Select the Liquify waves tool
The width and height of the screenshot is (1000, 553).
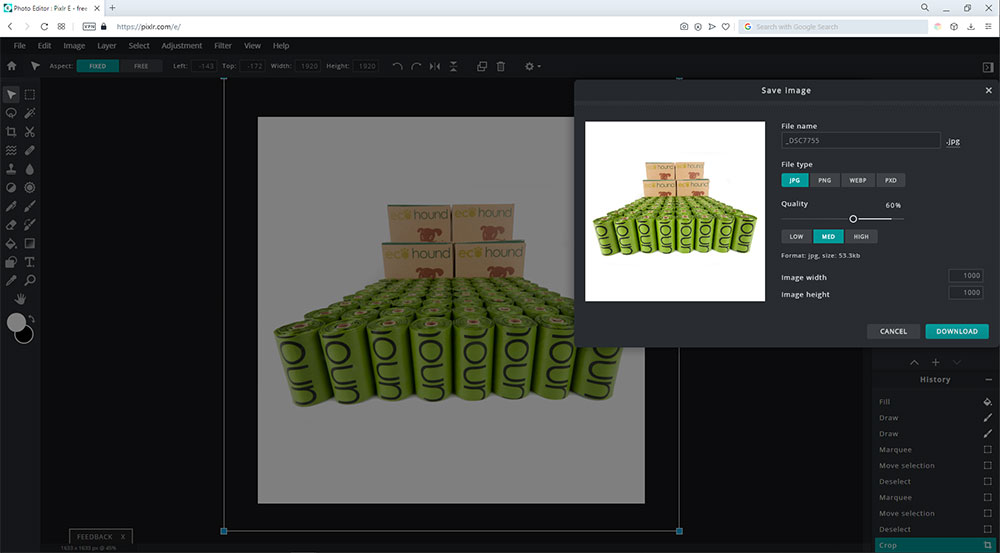coord(11,151)
